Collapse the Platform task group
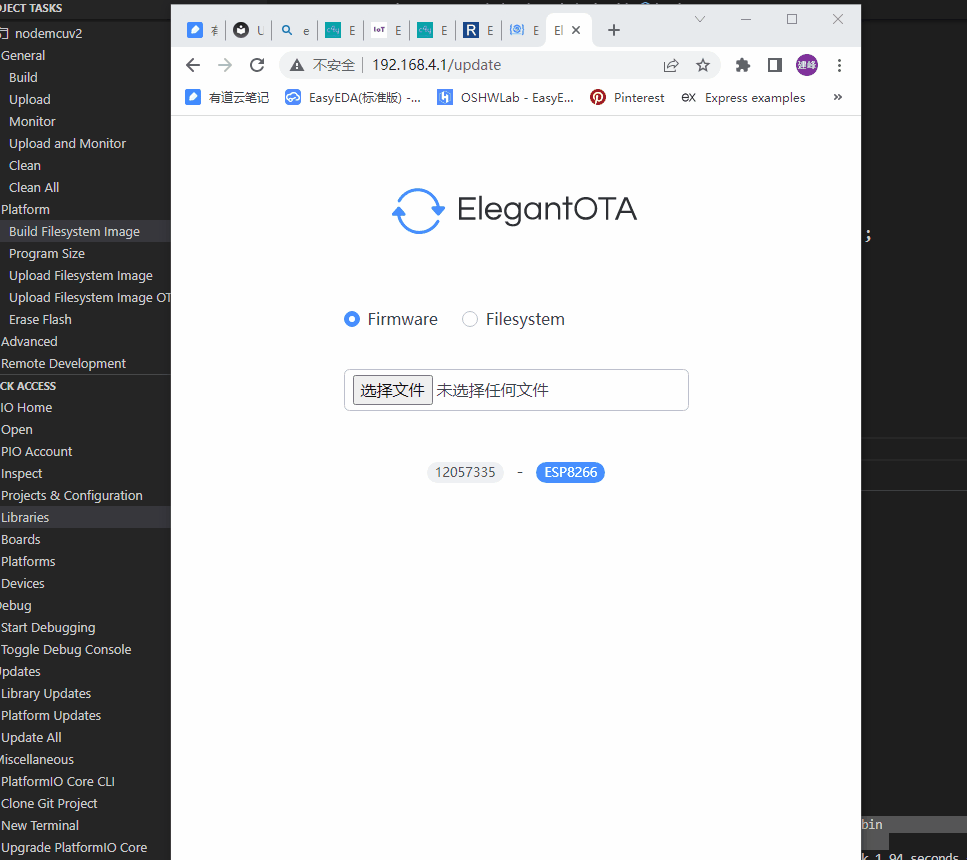967x860 pixels. point(25,209)
